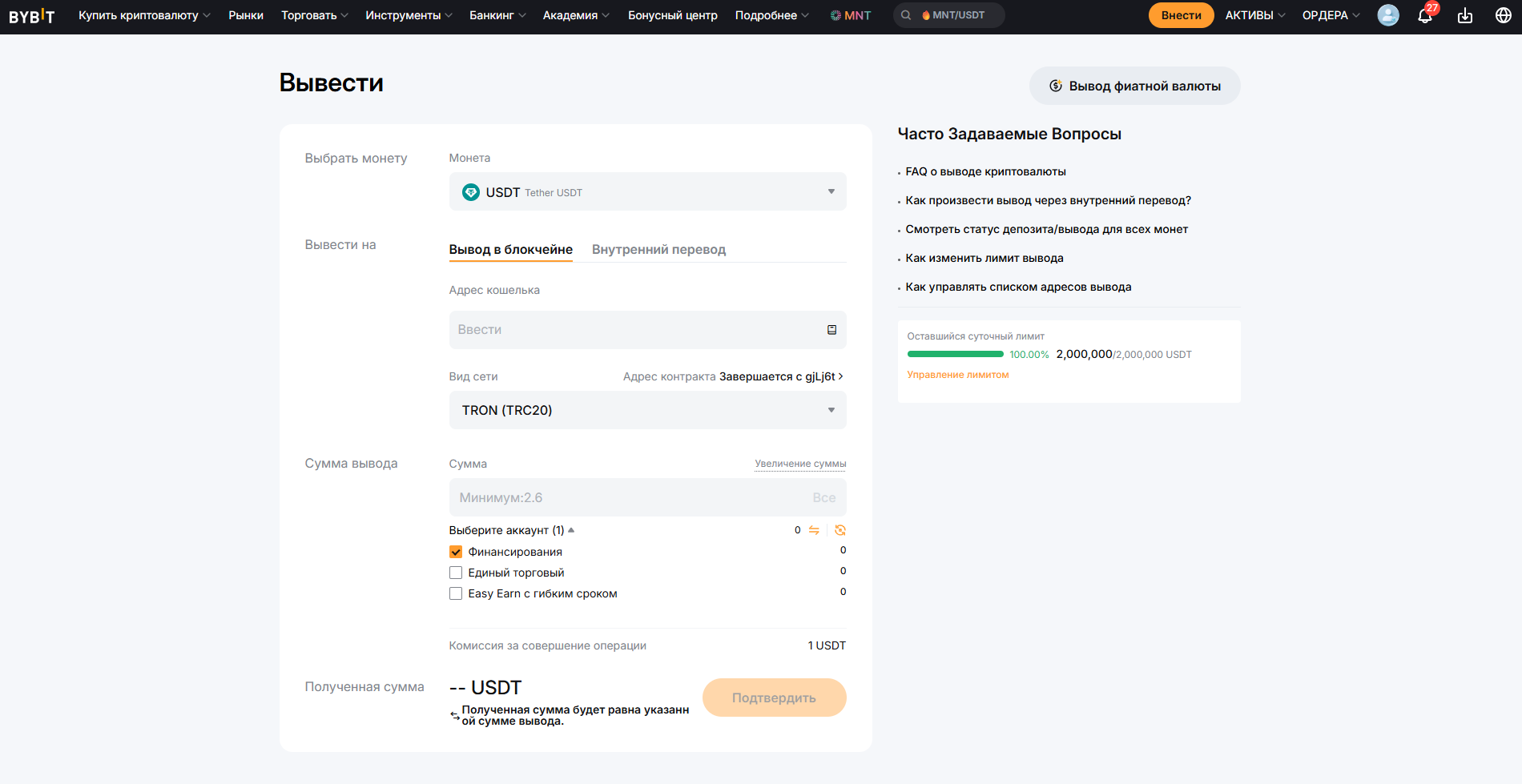Viewport: 1522px width, 784px height.
Task: Click the fiat currency withdrawal coin icon
Action: click(1056, 86)
